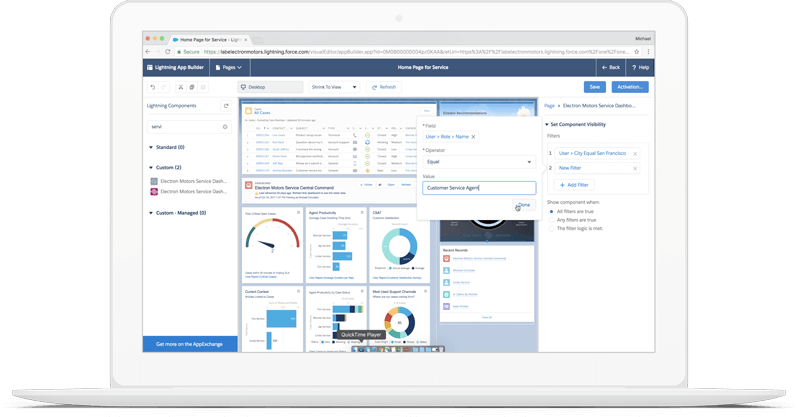This screenshot has width=800, height=417.
Task: Collapse the Custom (2) components section
Action: tap(149, 167)
